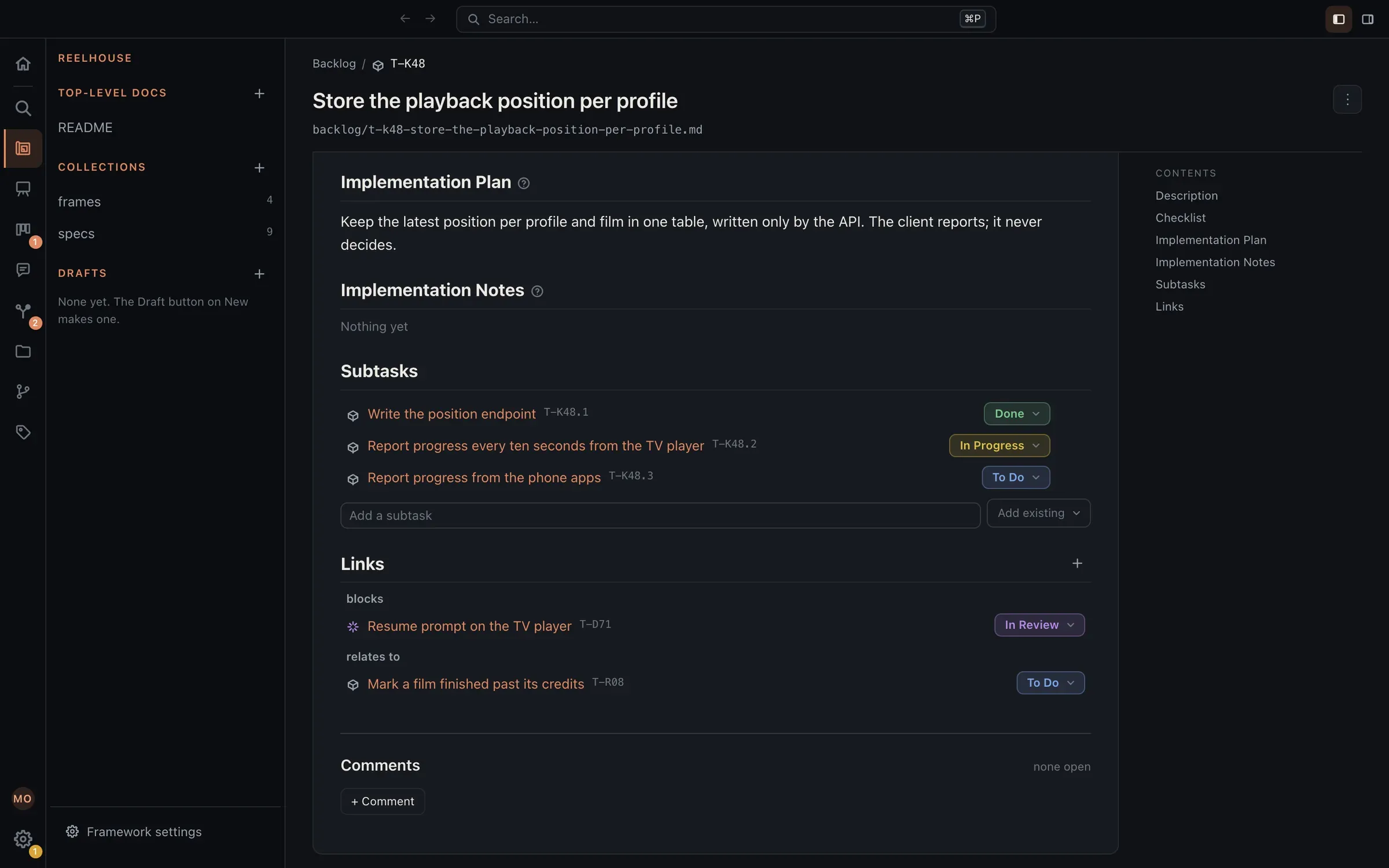Add a new link with plus icon
The width and height of the screenshot is (1389, 868).
(x=1077, y=563)
